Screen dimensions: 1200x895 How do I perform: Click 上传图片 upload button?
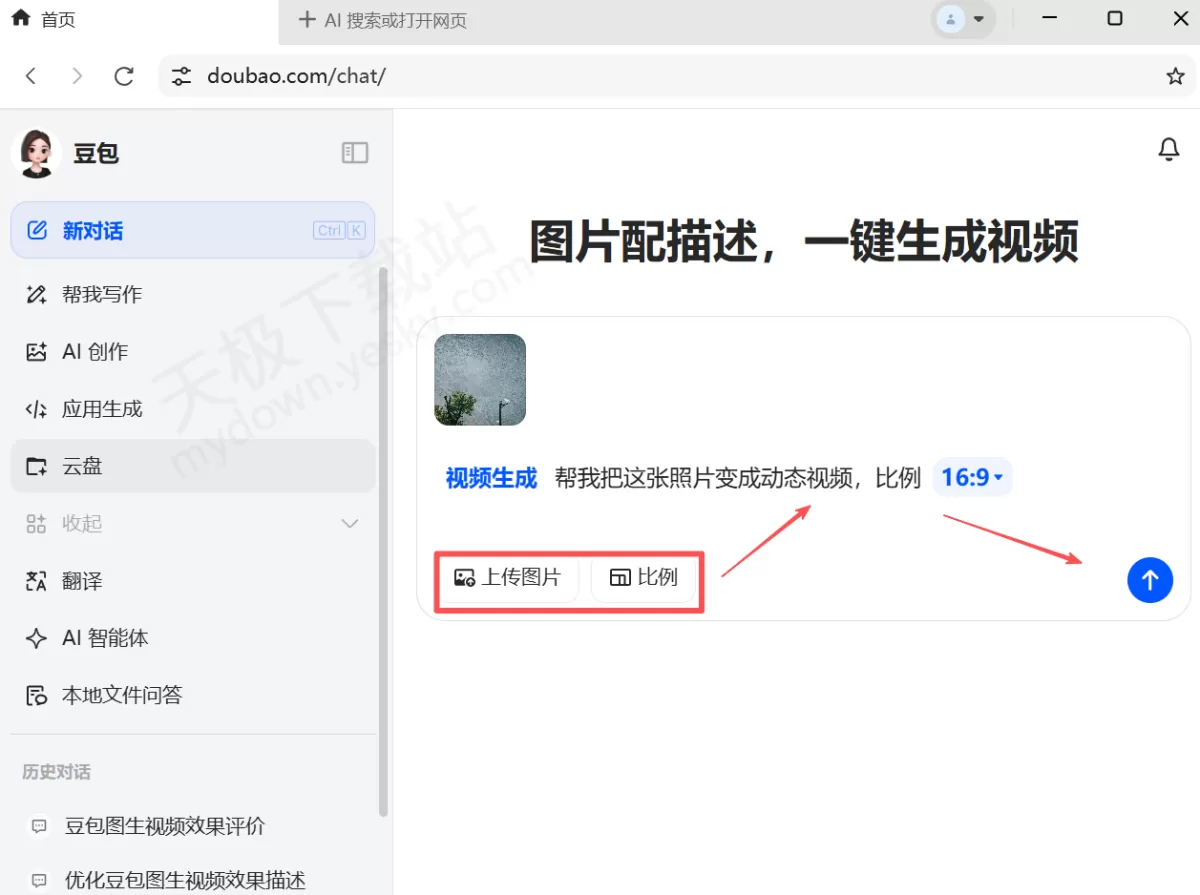point(508,577)
